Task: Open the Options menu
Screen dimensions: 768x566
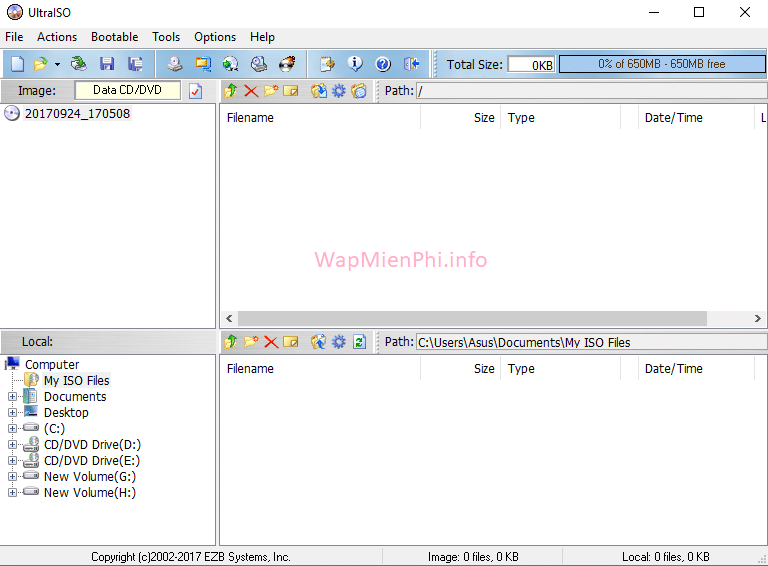Action: pos(215,37)
